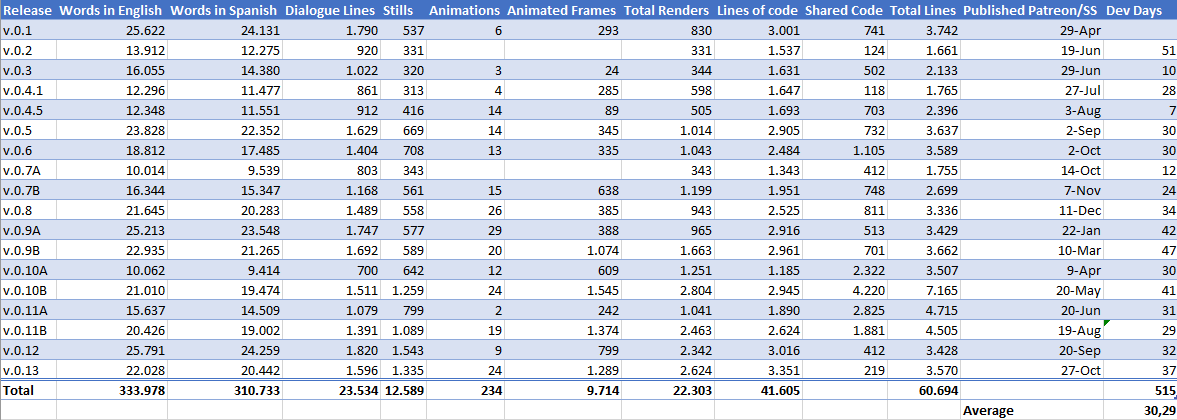Click the release cell "v.0.3"
1177x420 pixels.
[28, 70]
